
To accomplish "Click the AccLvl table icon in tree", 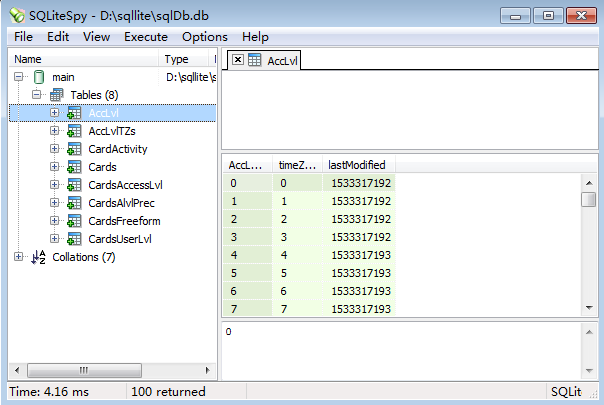I will click(x=74, y=113).
